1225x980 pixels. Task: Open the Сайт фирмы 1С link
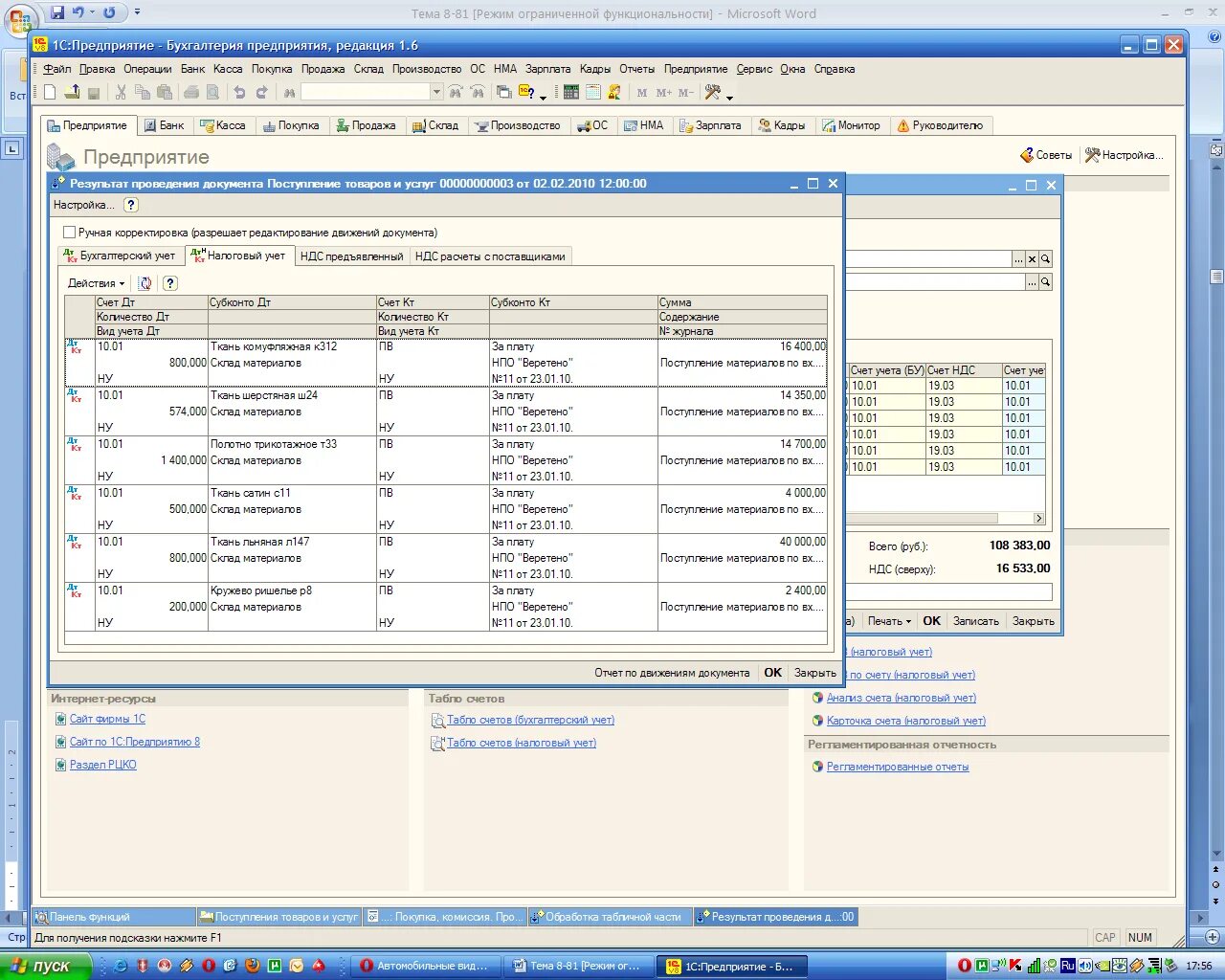[x=107, y=719]
